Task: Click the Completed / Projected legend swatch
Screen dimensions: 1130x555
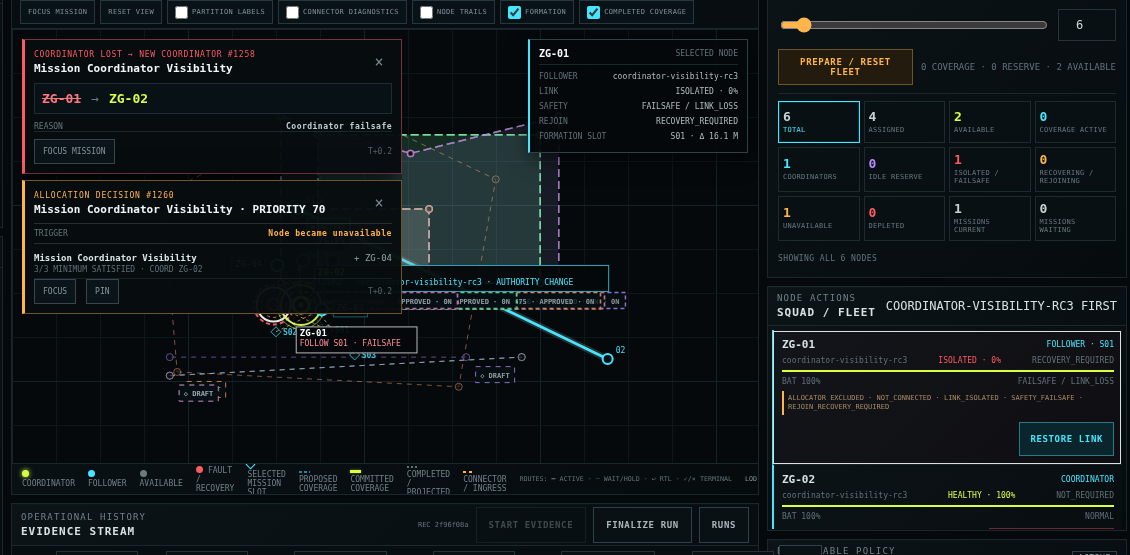Action: (412, 466)
